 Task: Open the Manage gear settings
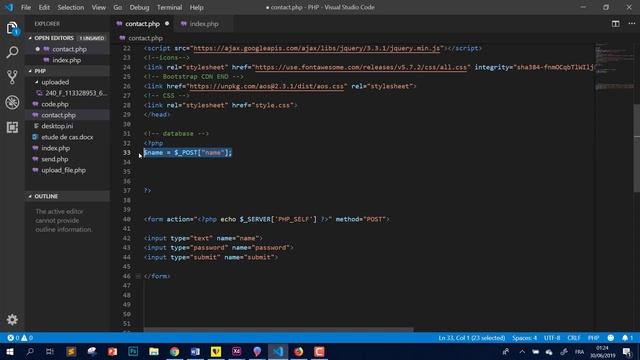click(x=12, y=319)
